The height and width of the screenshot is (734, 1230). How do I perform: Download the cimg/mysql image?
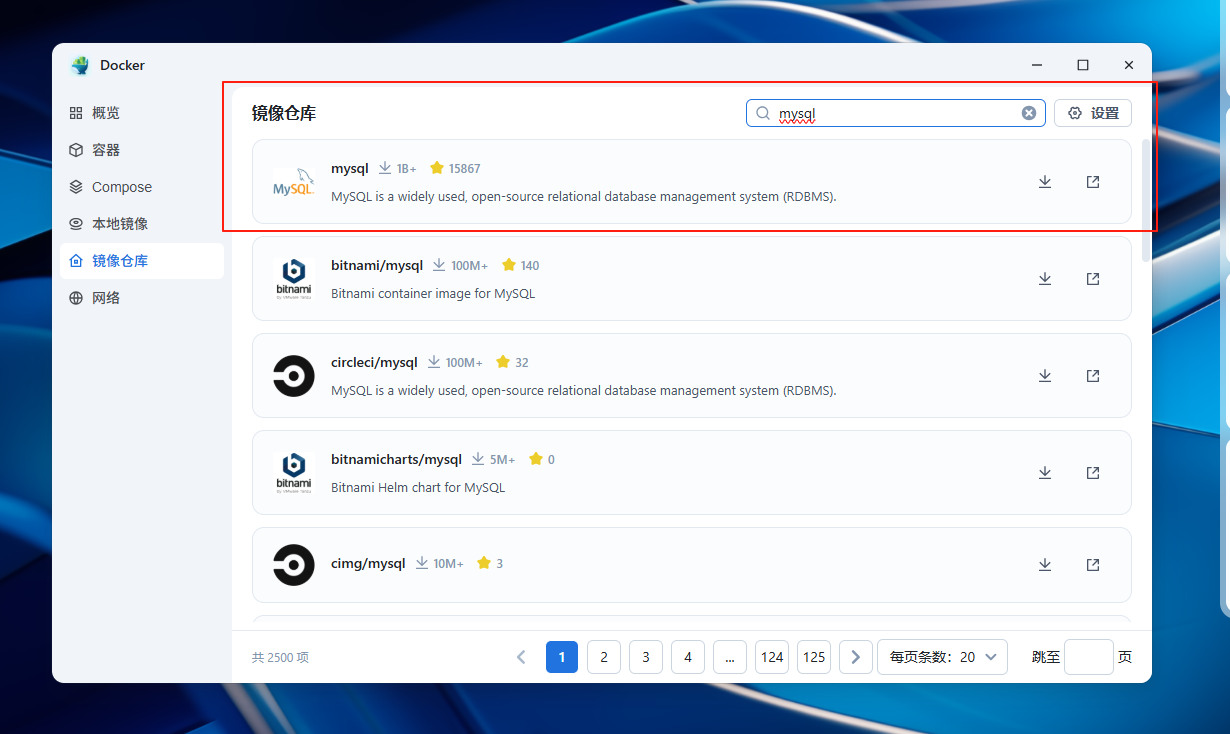coord(1045,565)
